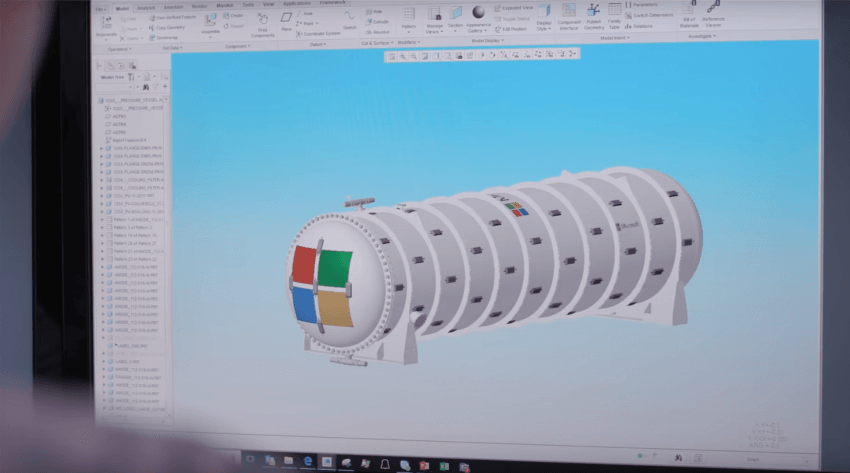This screenshot has height=473, width=850.
Task: Select PRESSURE_VESSEL root assembly in tree
Action: click(130, 100)
